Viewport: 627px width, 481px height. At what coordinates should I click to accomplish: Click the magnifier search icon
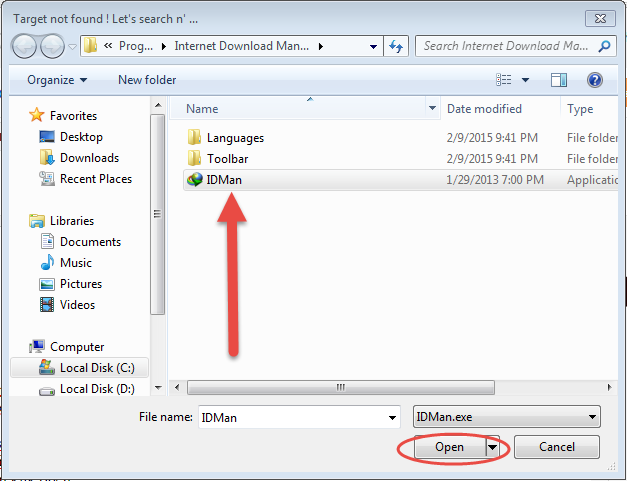pos(604,46)
